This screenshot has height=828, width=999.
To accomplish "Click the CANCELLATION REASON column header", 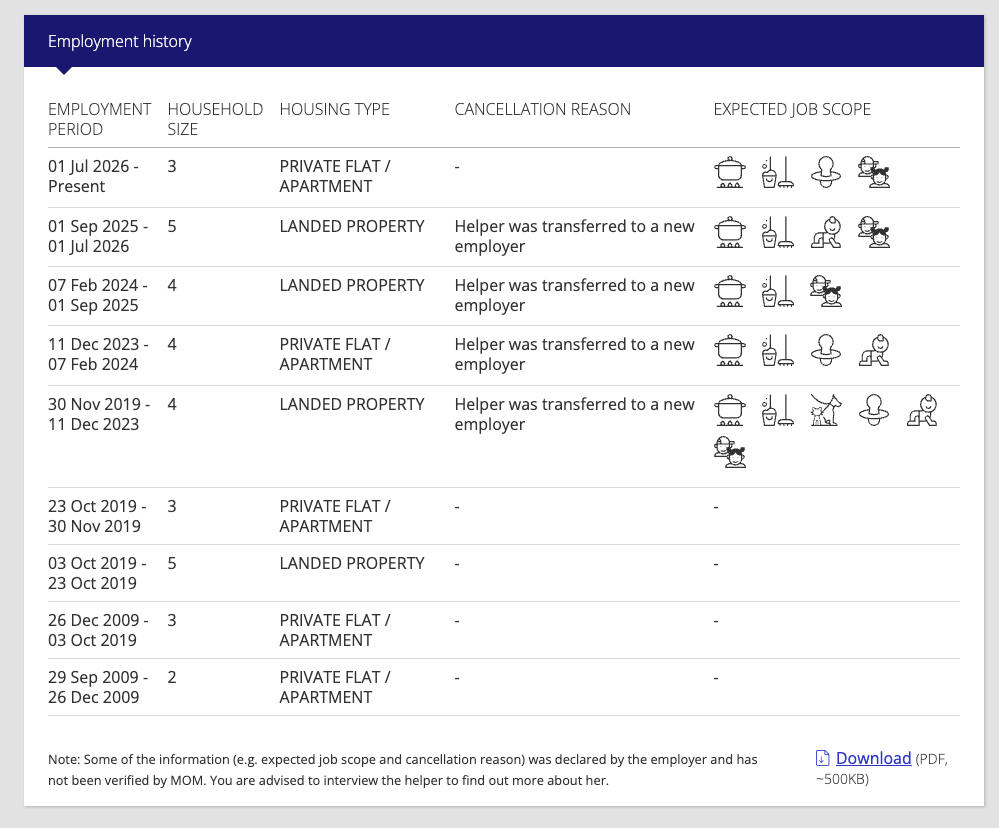I will click(542, 110).
